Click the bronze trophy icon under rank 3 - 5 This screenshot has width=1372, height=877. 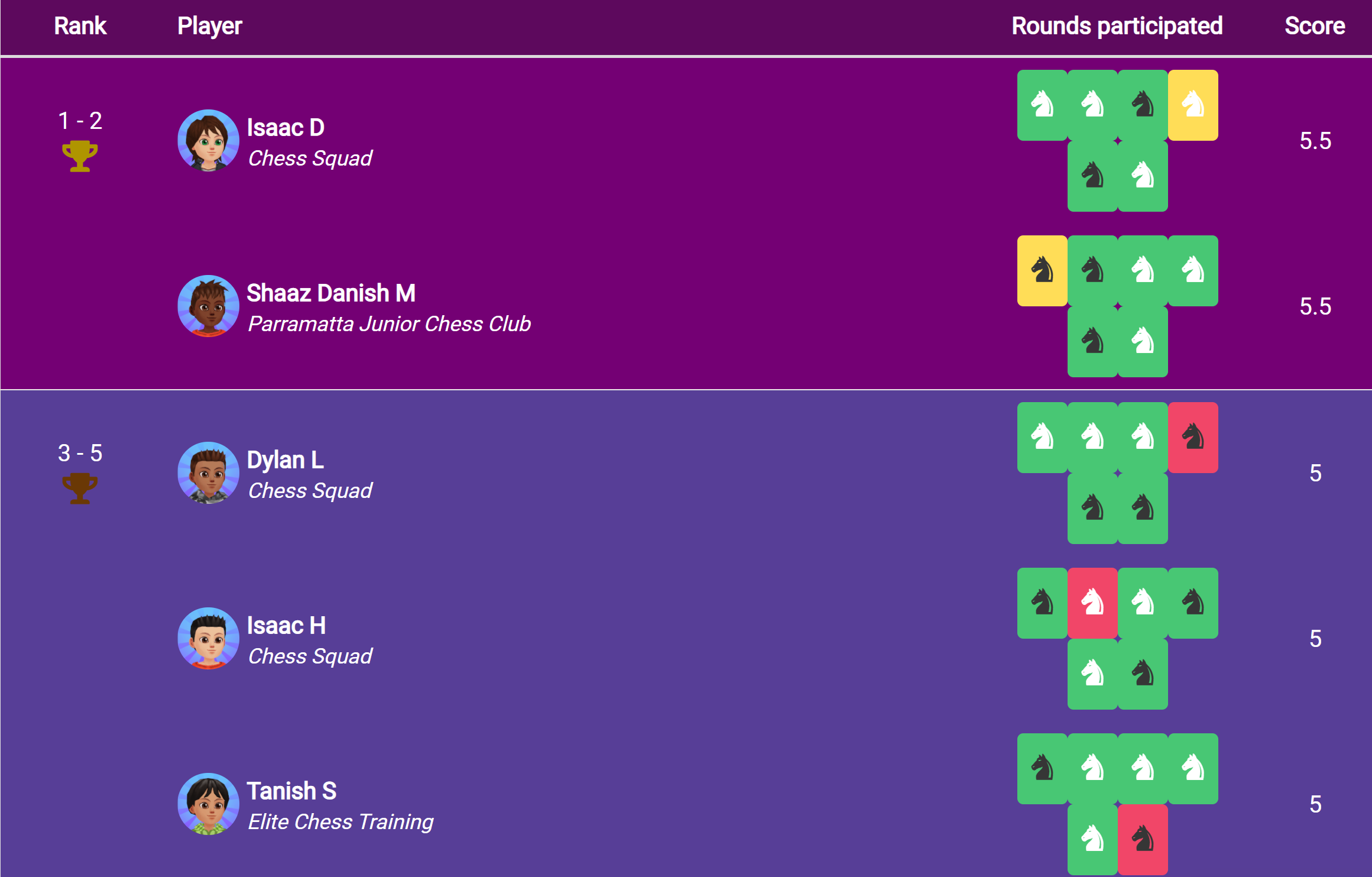click(x=80, y=488)
